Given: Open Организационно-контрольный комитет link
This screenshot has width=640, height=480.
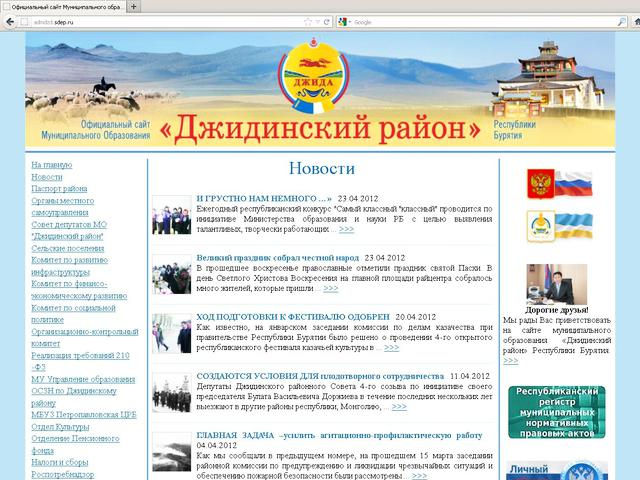Looking at the screenshot, I should pos(85,337).
